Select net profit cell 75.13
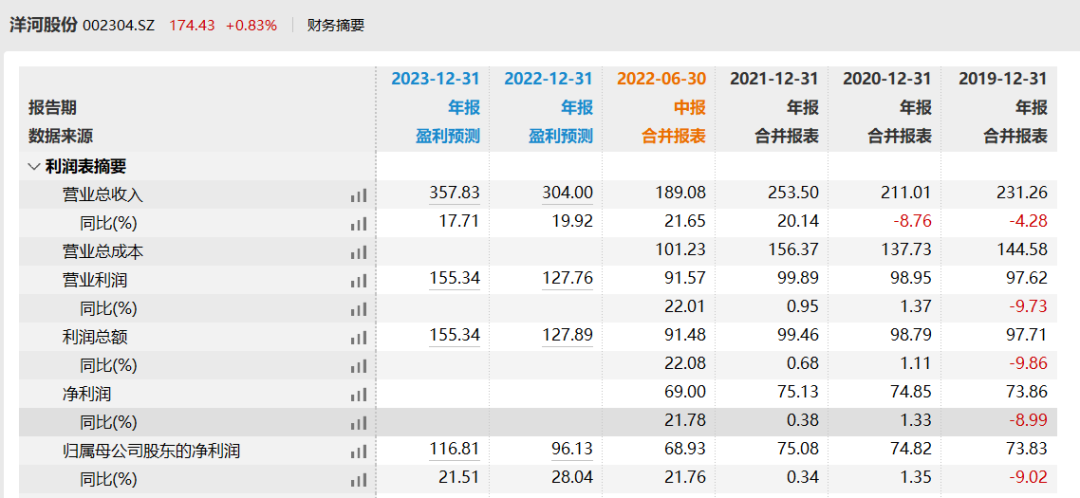The width and height of the screenshot is (1080, 498). coord(798,392)
